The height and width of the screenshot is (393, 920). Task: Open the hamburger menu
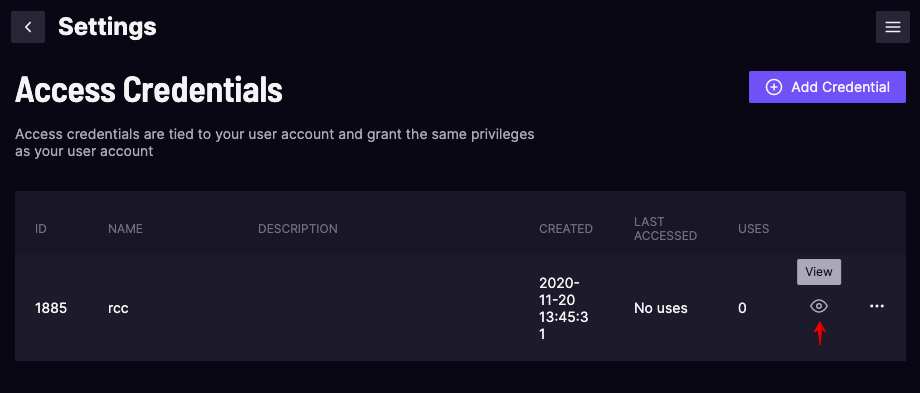tap(892, 27)
